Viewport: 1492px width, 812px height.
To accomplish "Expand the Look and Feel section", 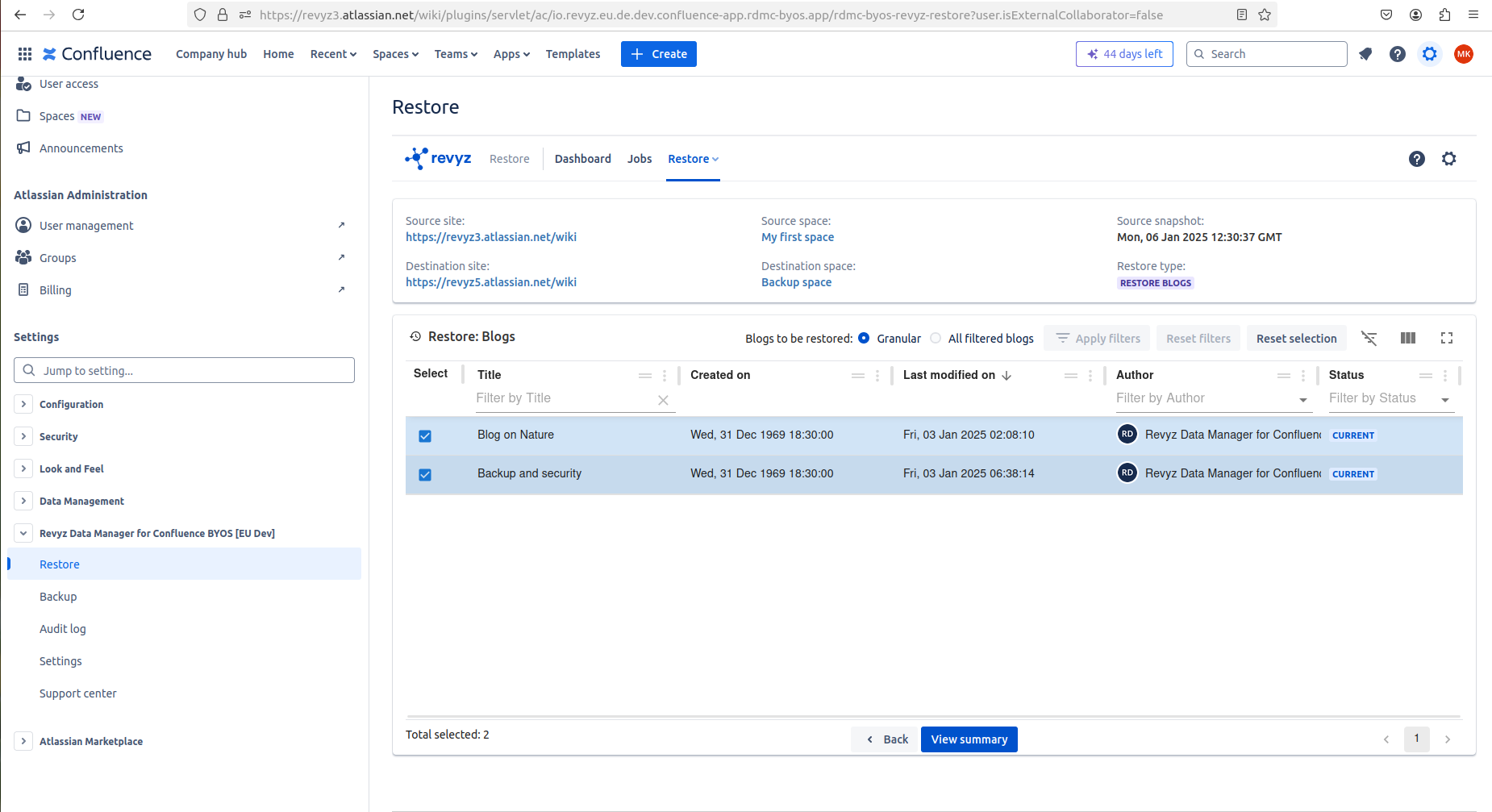I will pos(23,468).
